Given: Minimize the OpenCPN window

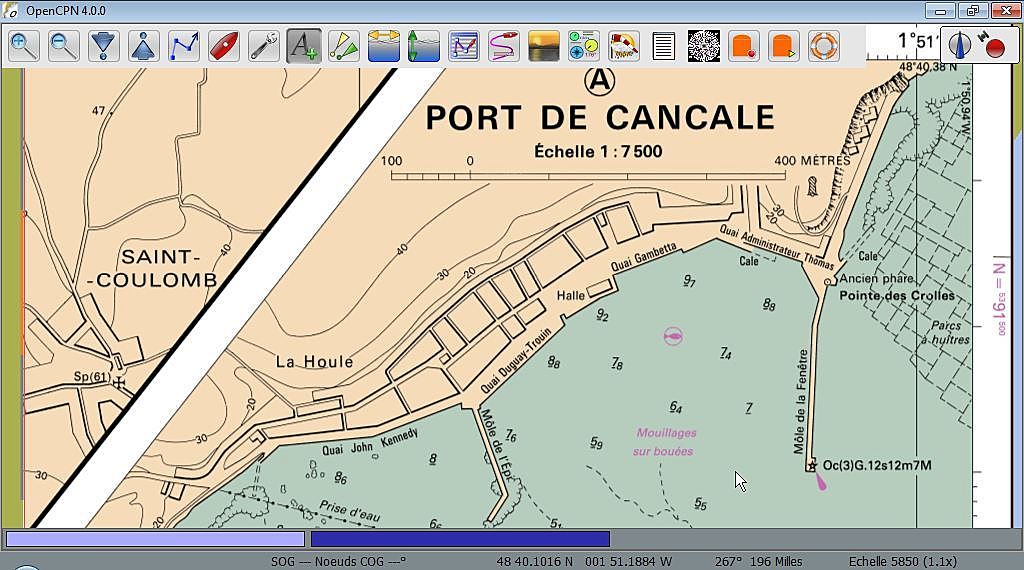Looking at the screenshot, I should [940, 10].
